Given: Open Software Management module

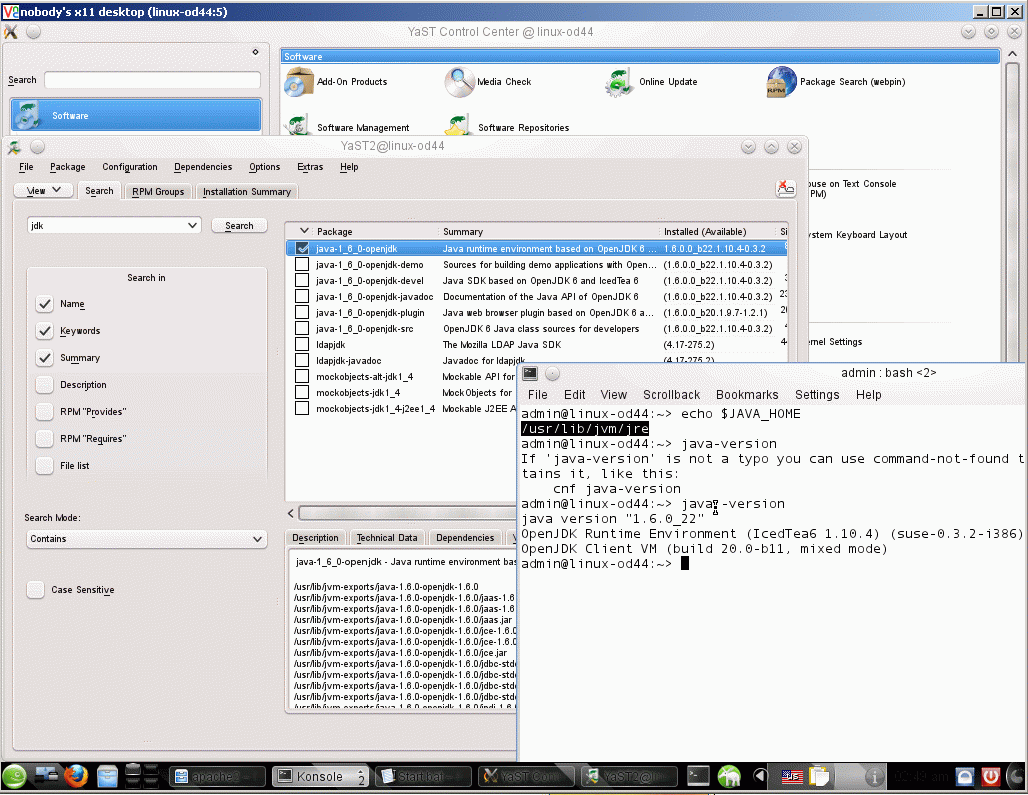Looking at the screenshot, I should point(347,127).
